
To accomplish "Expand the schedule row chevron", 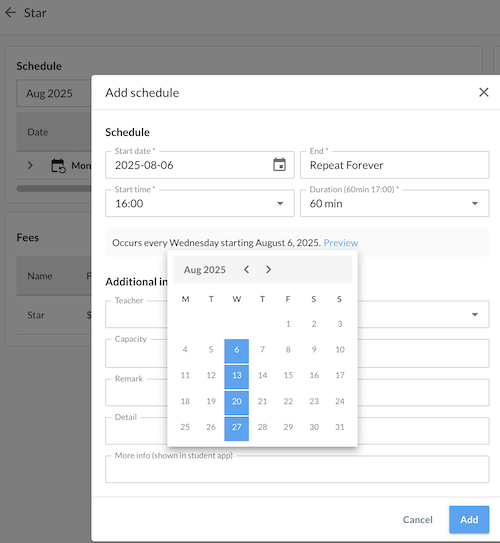I will (30, 165).
